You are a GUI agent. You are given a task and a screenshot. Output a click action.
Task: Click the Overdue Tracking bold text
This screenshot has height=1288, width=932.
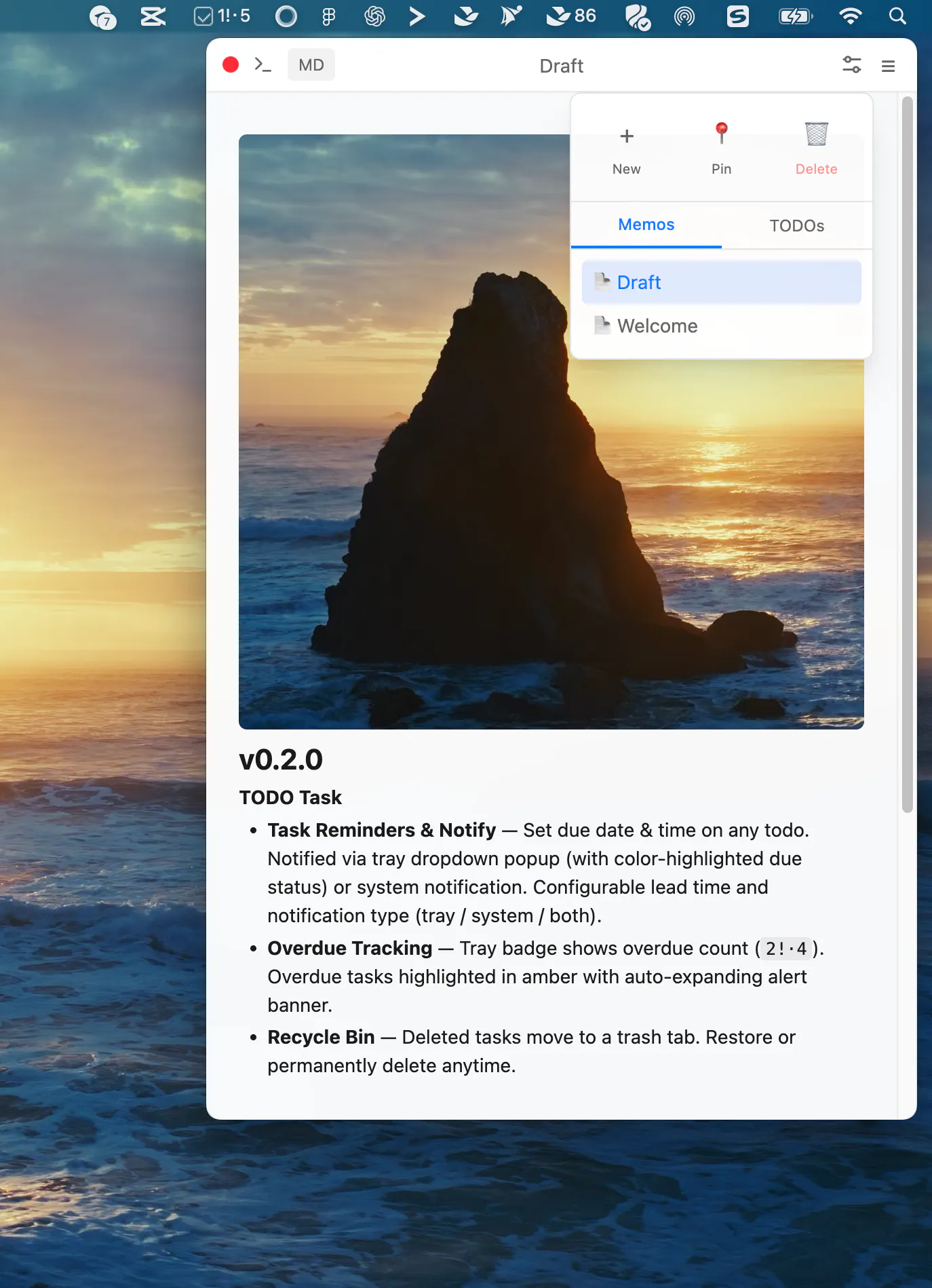pyautogui.click(x=350, y=948)
